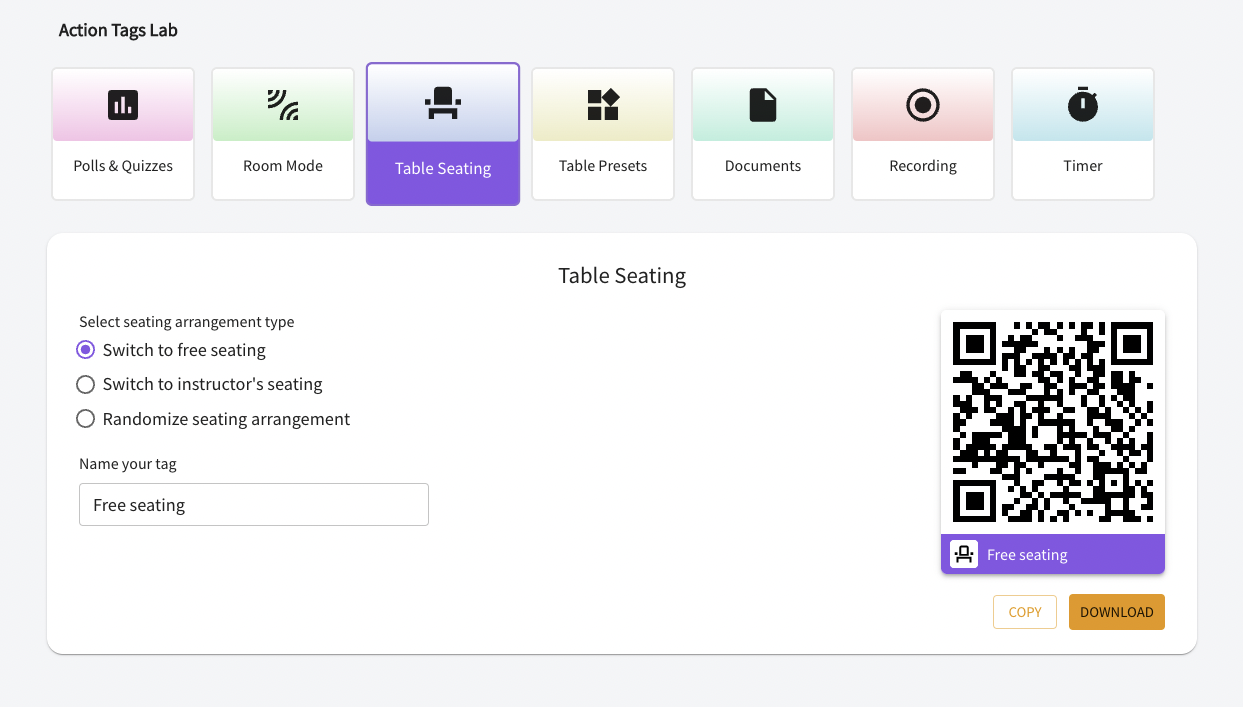
Task: Click the seat icon in the QR tag footer
Action: (964, 554)
